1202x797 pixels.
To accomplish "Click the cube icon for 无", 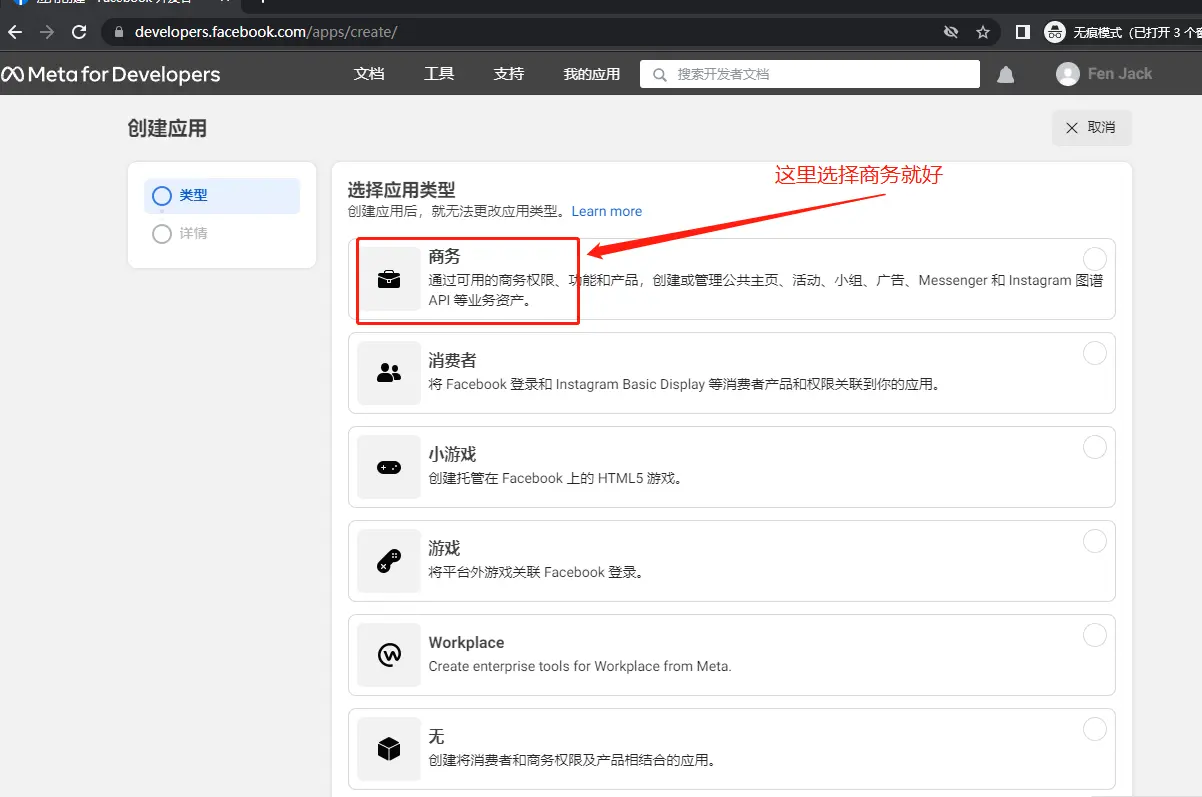I will (389, 749).
